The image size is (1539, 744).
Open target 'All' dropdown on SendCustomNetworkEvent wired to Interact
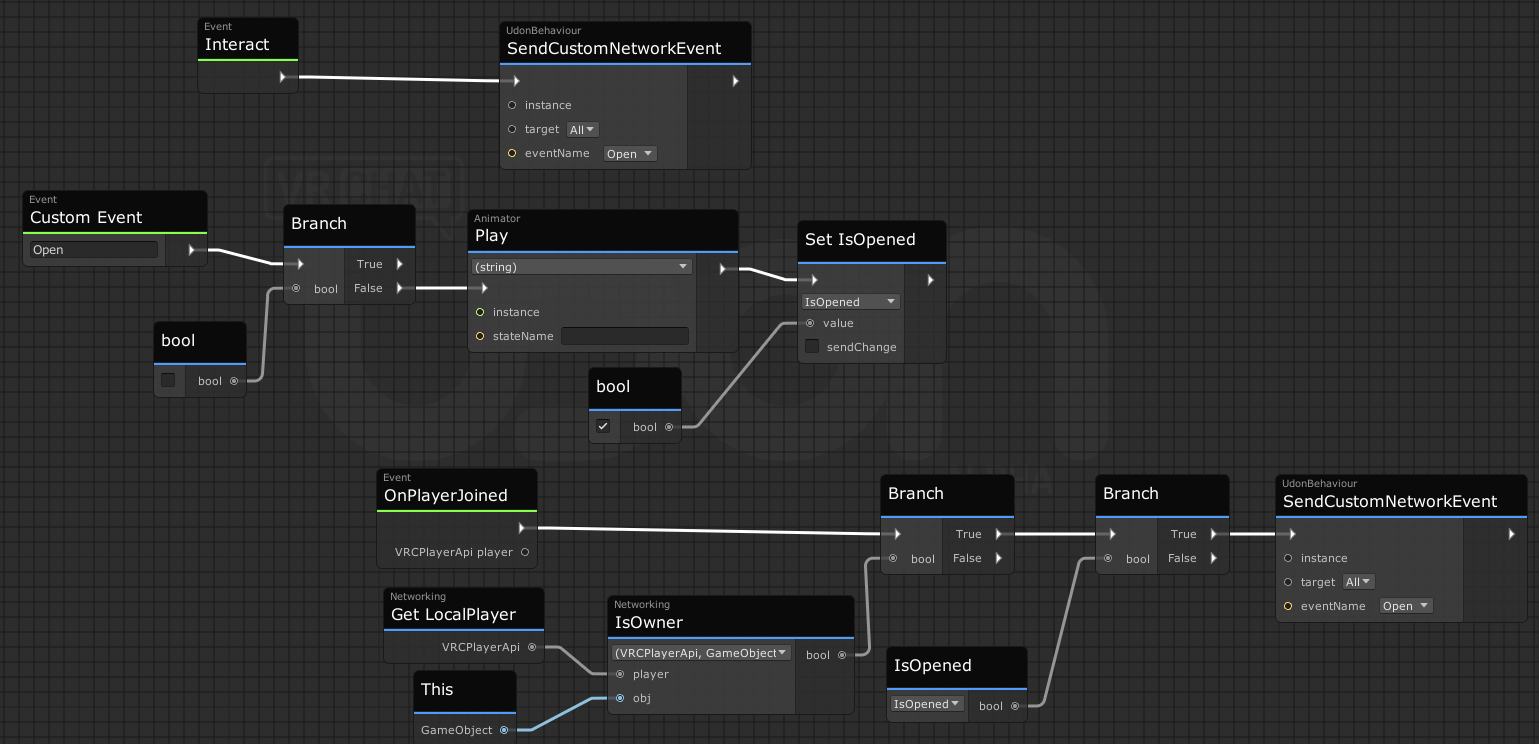click(582, 129)
